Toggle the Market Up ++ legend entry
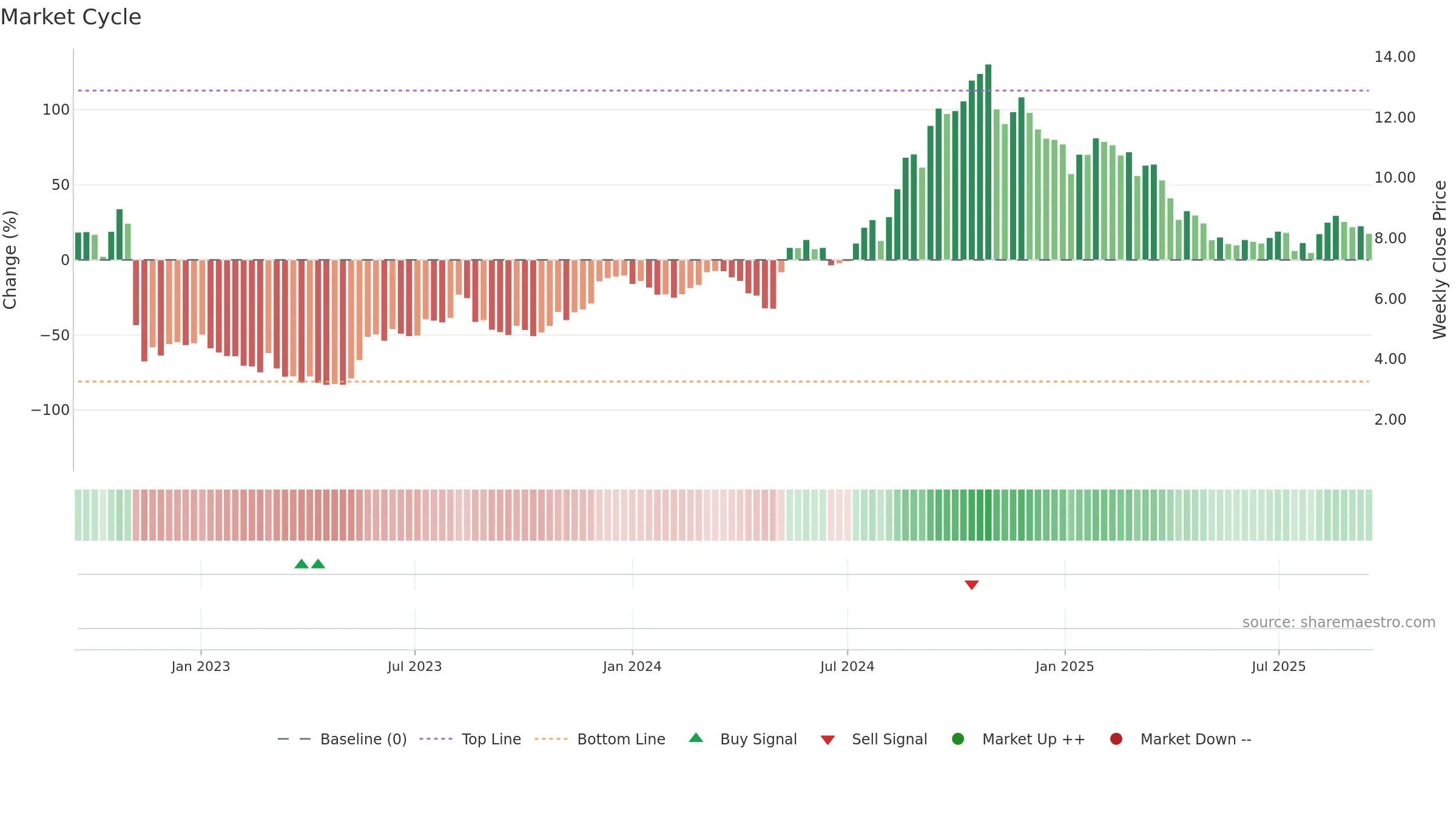1456x819 pixels. click(x=1018, y=739)
